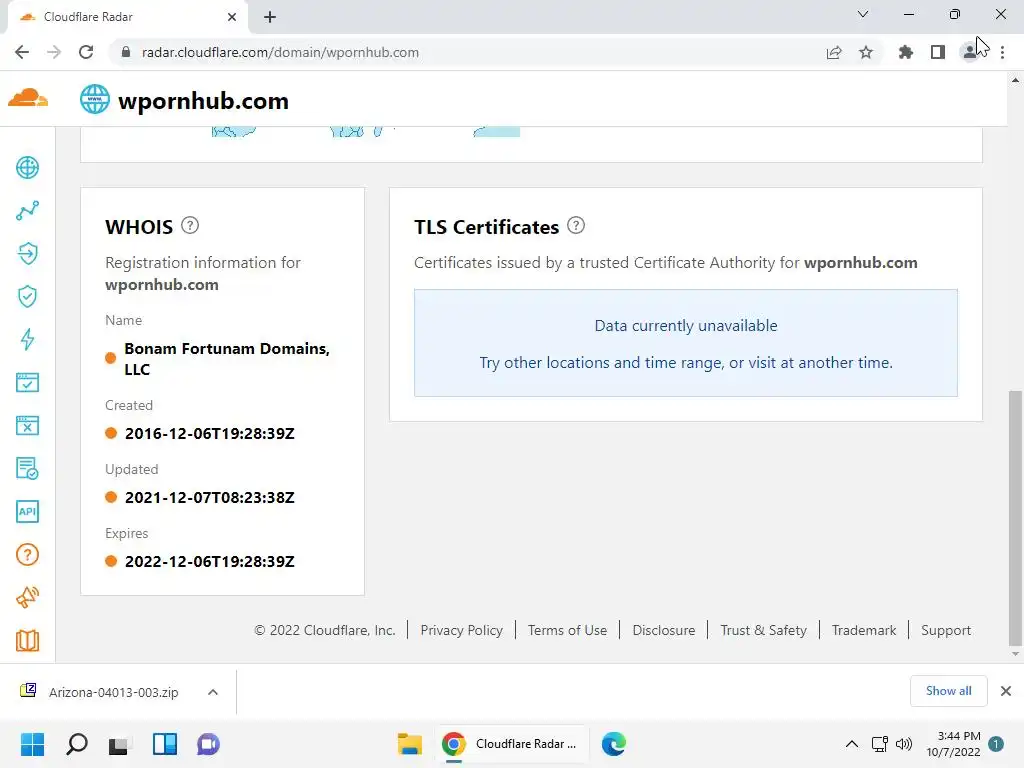
Task: Open Windows taskbar search
Action: point(76,744)
